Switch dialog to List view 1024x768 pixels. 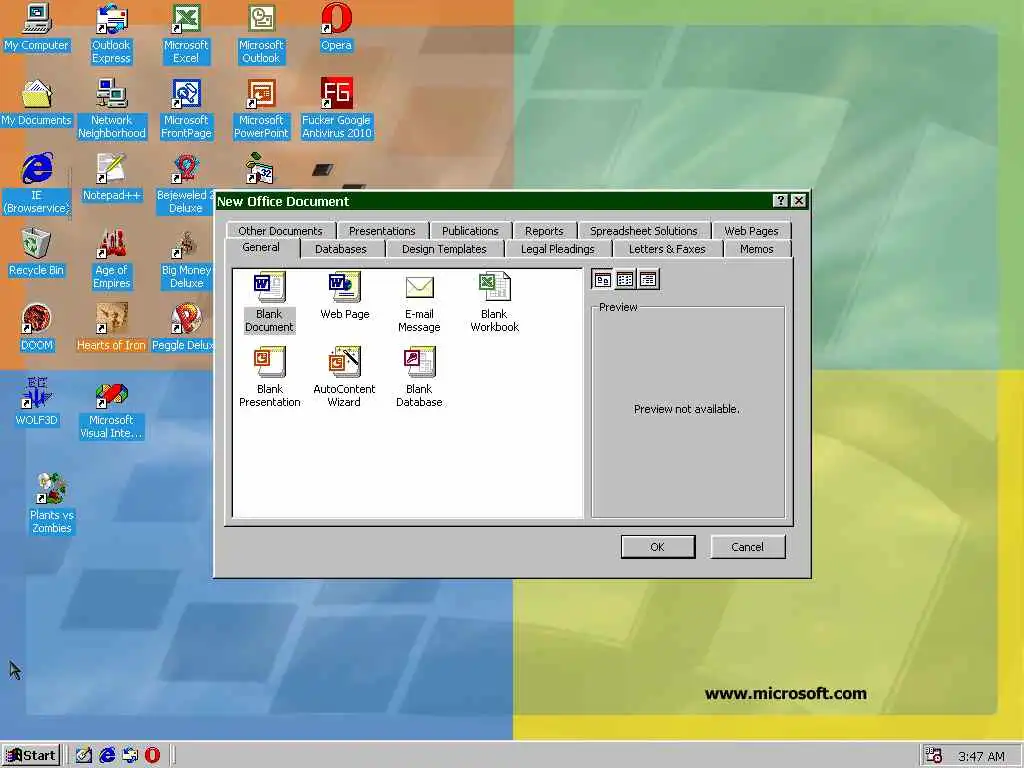625,280
